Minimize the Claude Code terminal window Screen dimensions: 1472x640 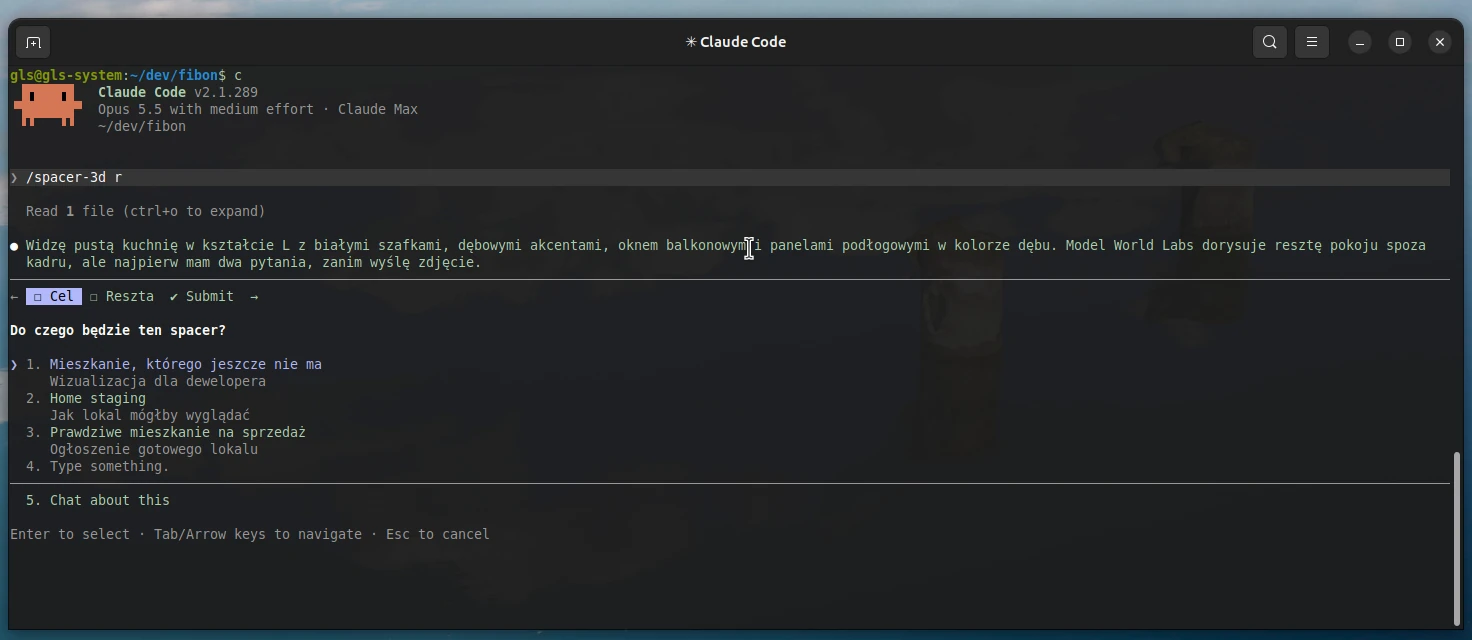(1360, 42)
